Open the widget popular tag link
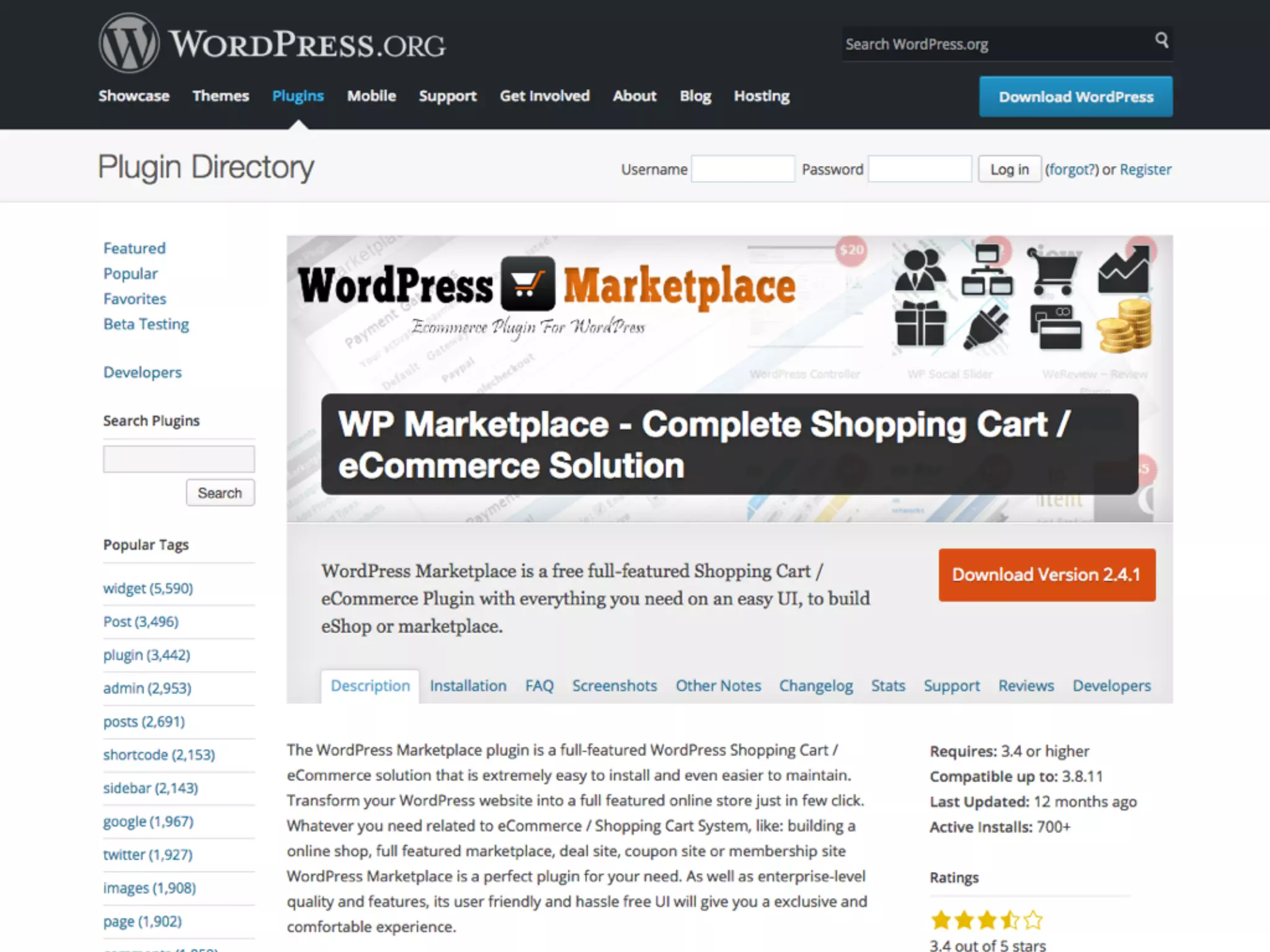 (148, 588)
